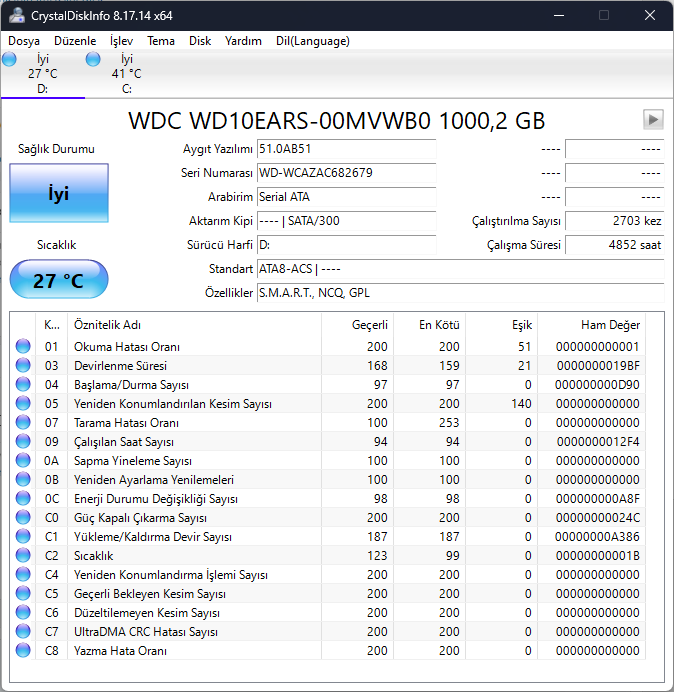Click the Ham Değer column header

click(591, 325)
